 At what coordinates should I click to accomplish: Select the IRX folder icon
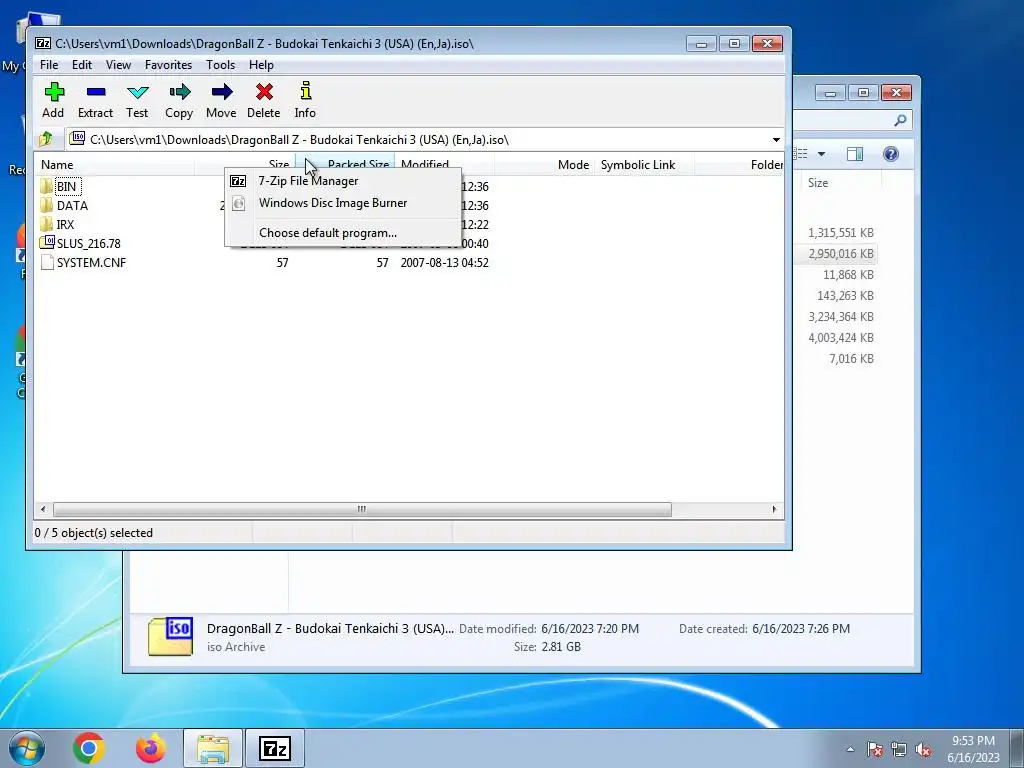tap(46, 224)
